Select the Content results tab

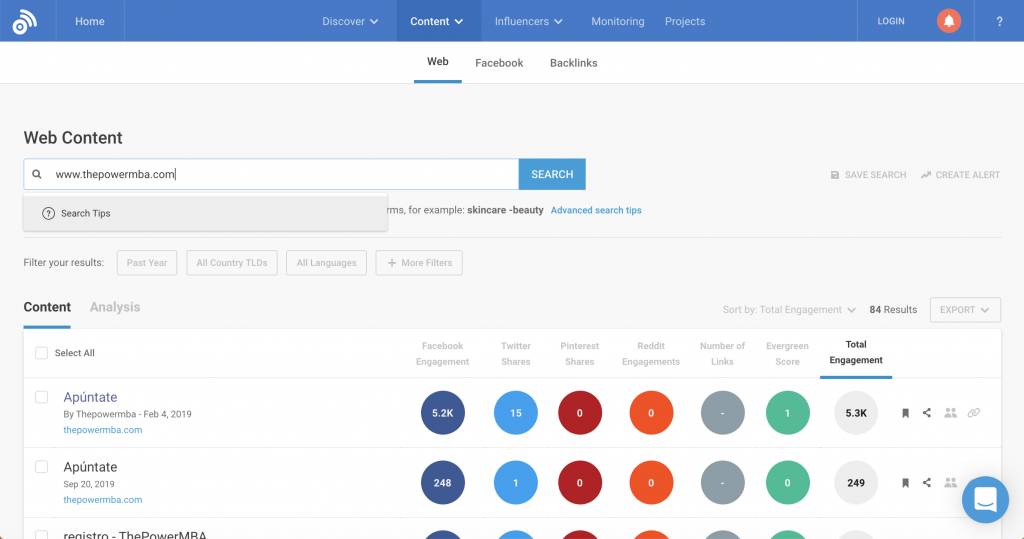pyautogui.click(x=47, y=307)
